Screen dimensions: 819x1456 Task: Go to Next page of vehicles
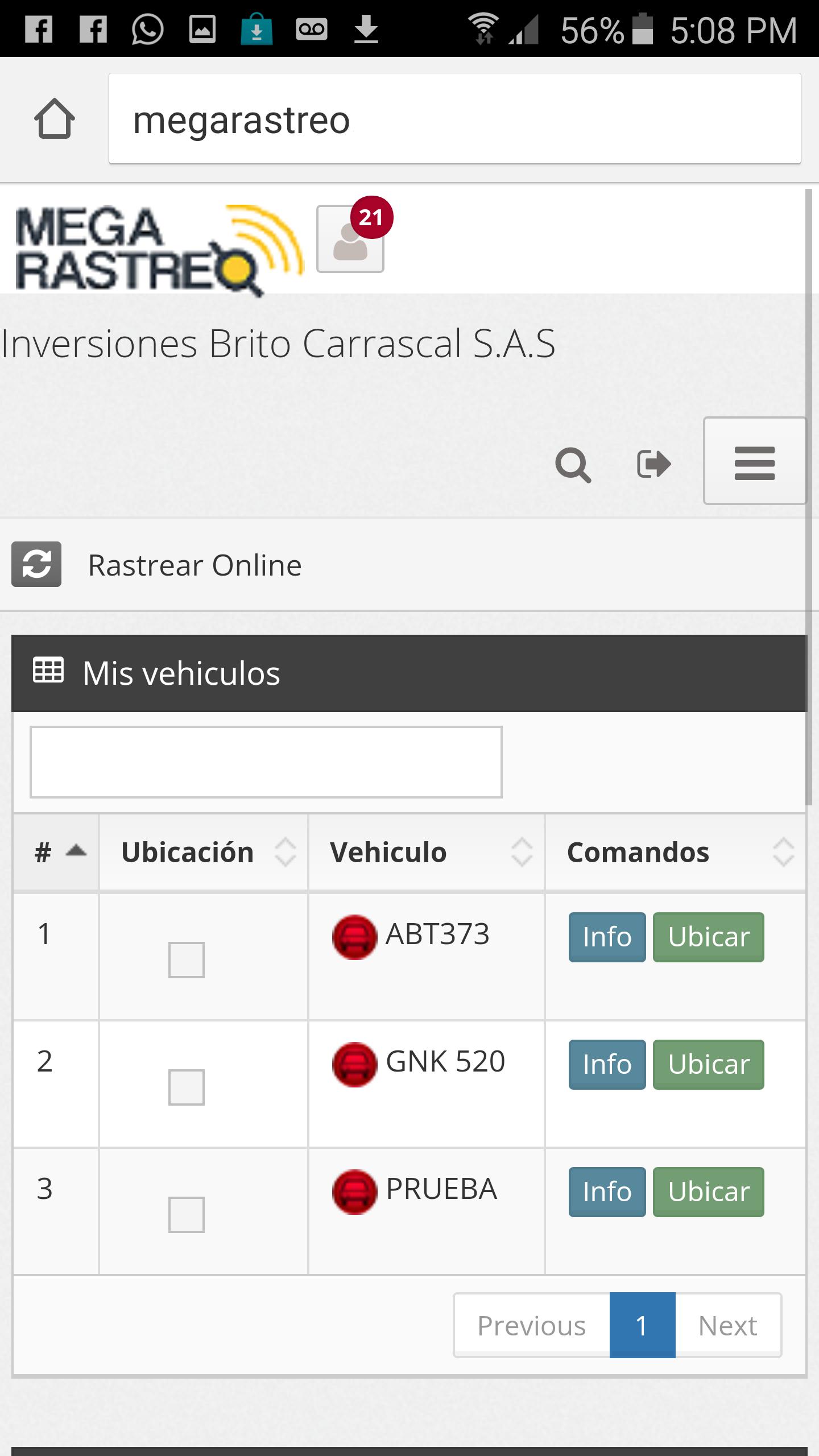pos(727,1326)
